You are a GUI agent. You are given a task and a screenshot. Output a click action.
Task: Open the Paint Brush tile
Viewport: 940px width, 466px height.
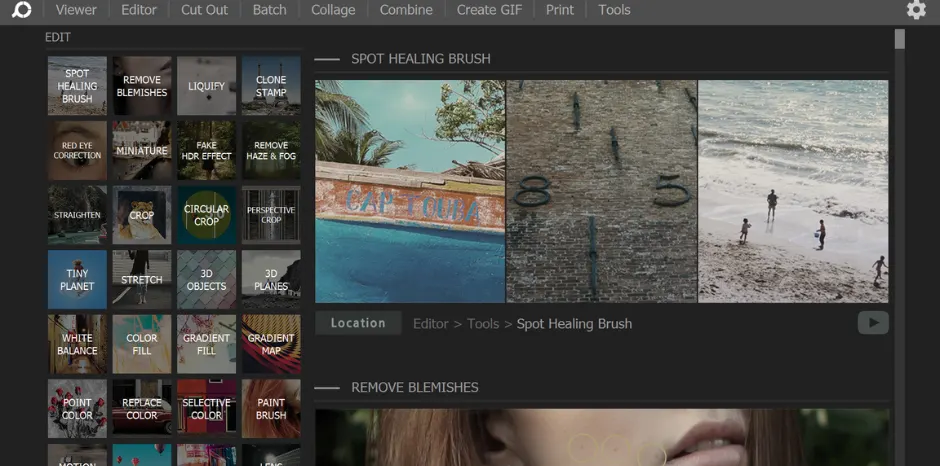pyautogui.click(x=271, y=408)
